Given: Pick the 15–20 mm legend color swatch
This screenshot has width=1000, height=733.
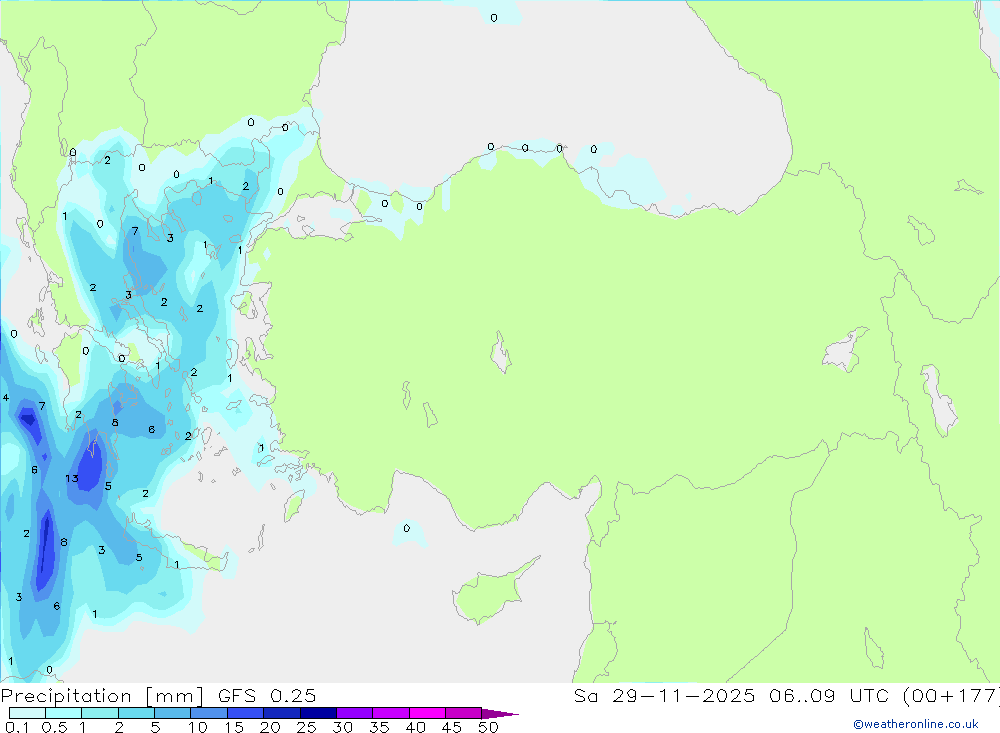Looking at the screenshot, I should (x=246, y=713).
